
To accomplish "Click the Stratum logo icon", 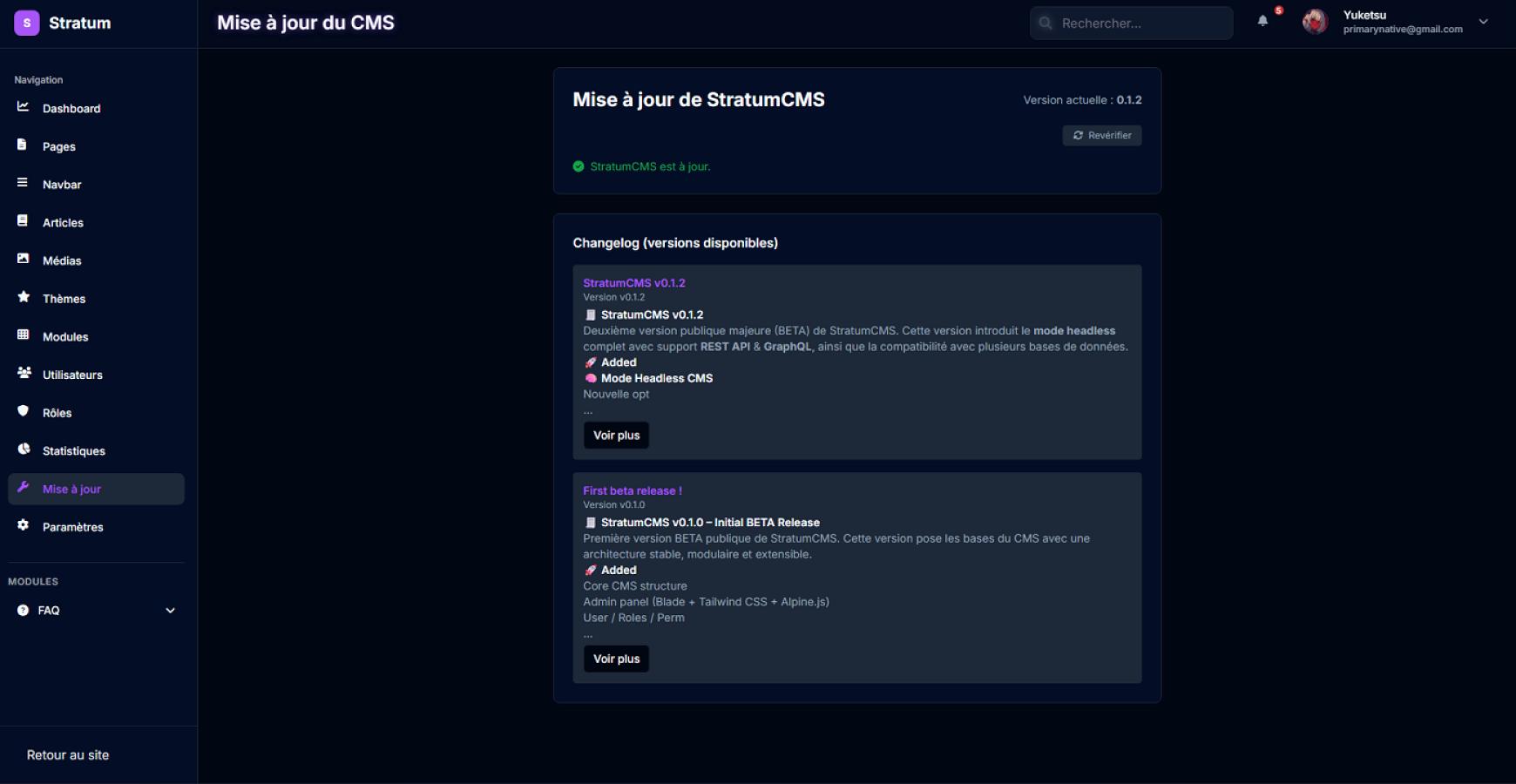I will coord(27,24).
